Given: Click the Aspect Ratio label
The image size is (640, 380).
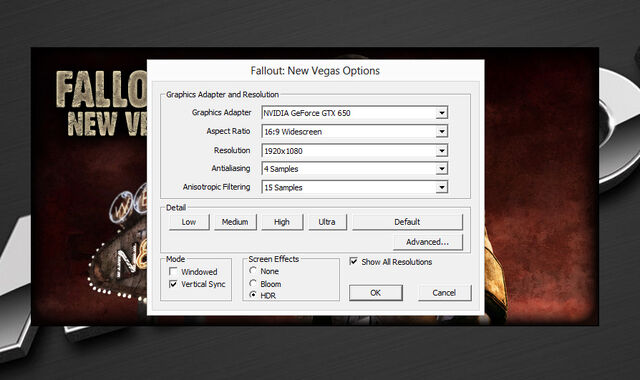Looking at the screenshot, I should tap(228, 131).
